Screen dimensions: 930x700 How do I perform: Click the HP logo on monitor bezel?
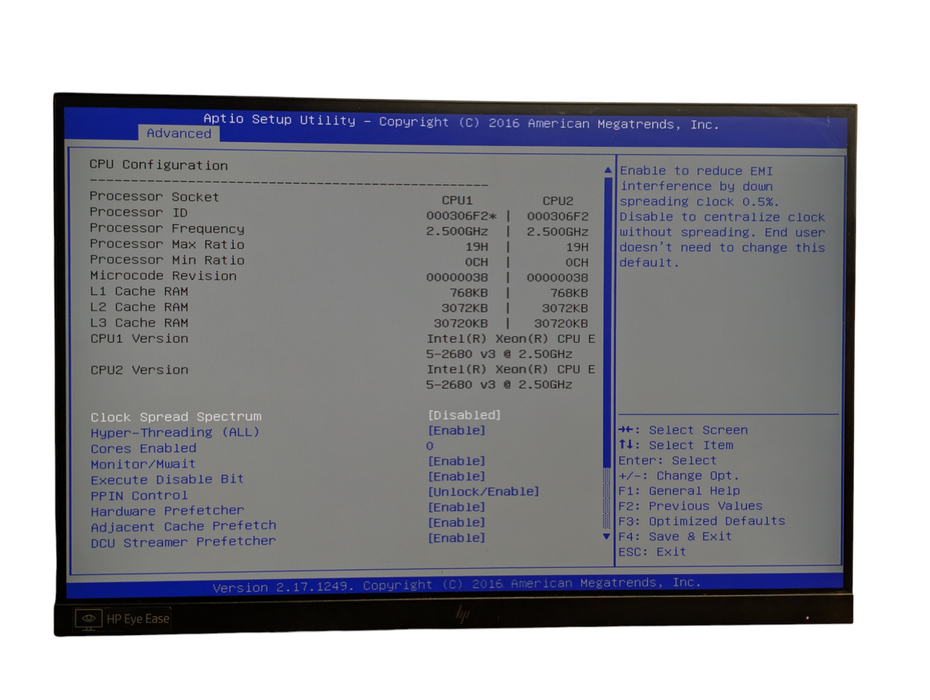pos(463,614)
